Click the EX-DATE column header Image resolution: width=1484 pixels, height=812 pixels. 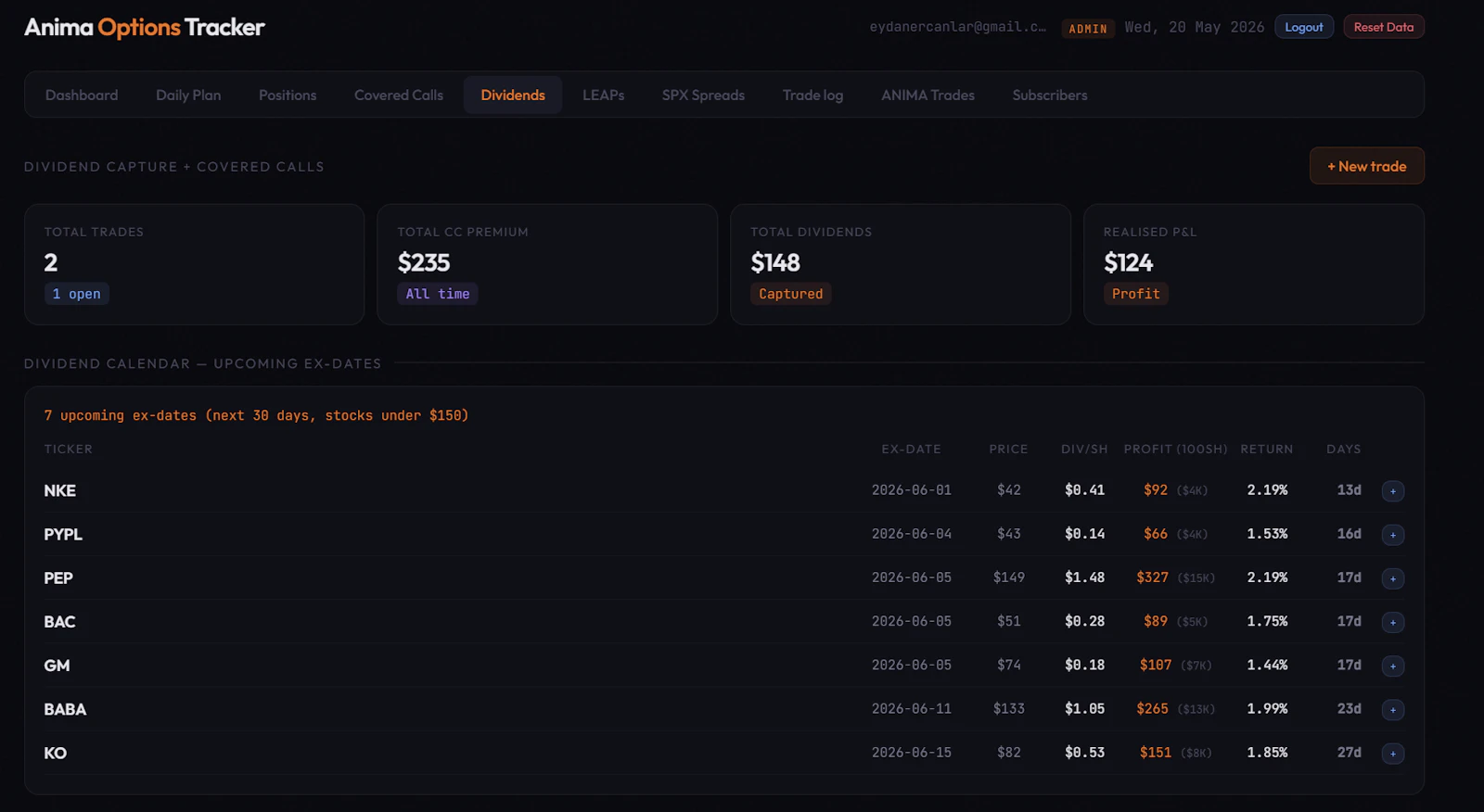[x=911, y=450]
